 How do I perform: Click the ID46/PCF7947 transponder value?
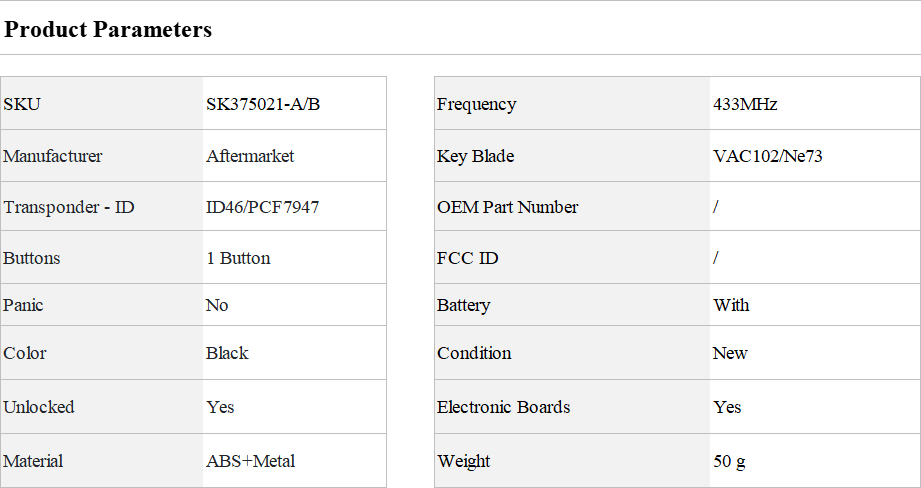coord(263,207)
